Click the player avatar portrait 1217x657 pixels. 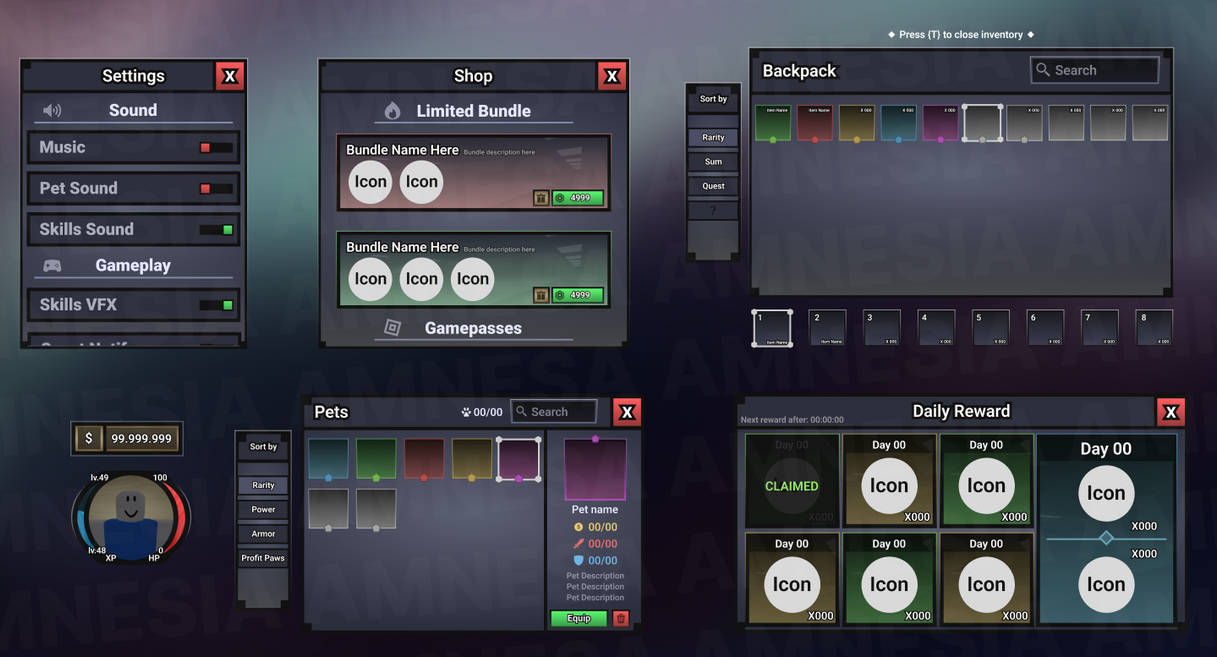pyautogui.click(x=131, y=517)
